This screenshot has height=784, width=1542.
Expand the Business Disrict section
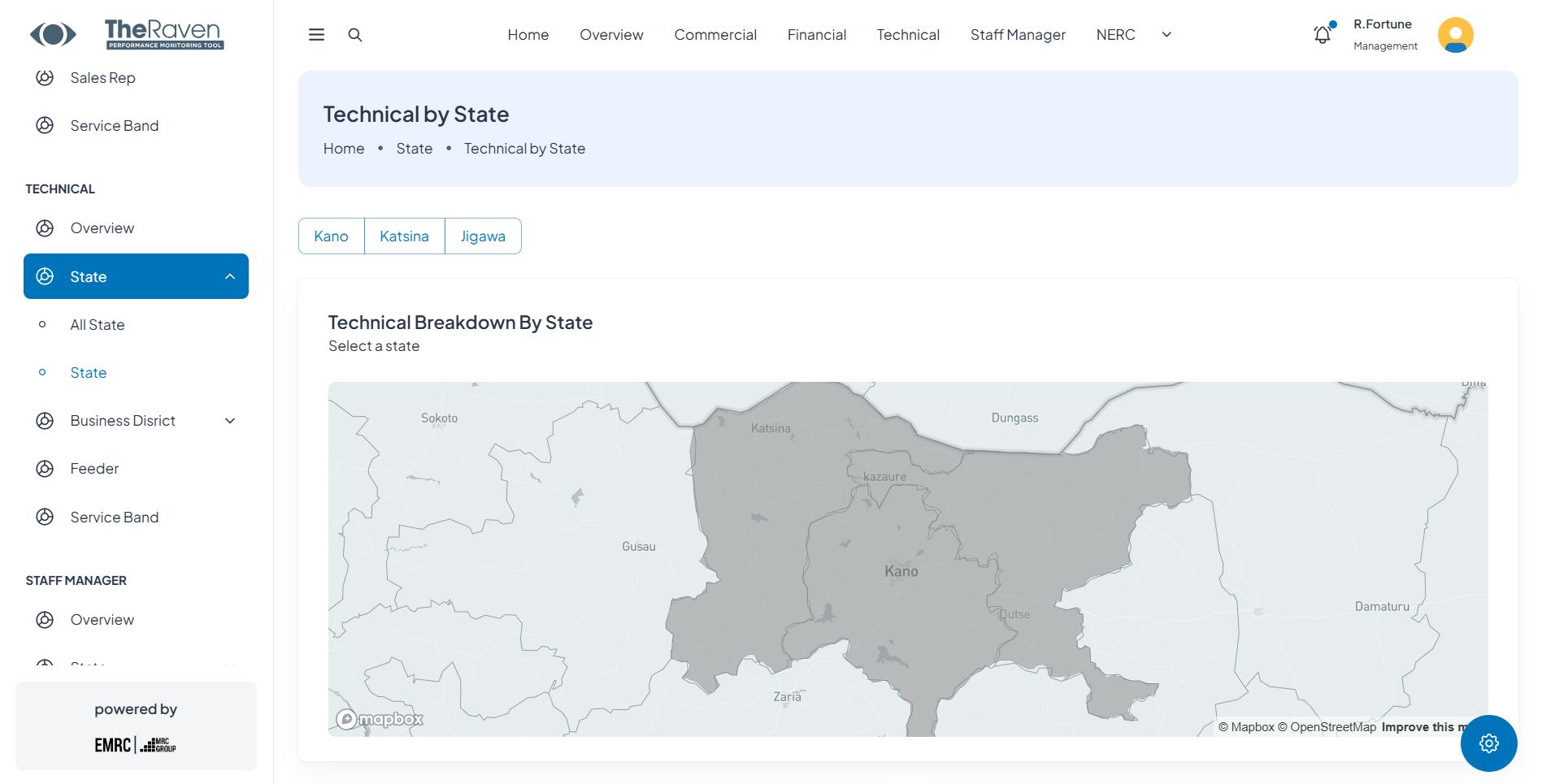pyautogui.click(x=230, y=420)
